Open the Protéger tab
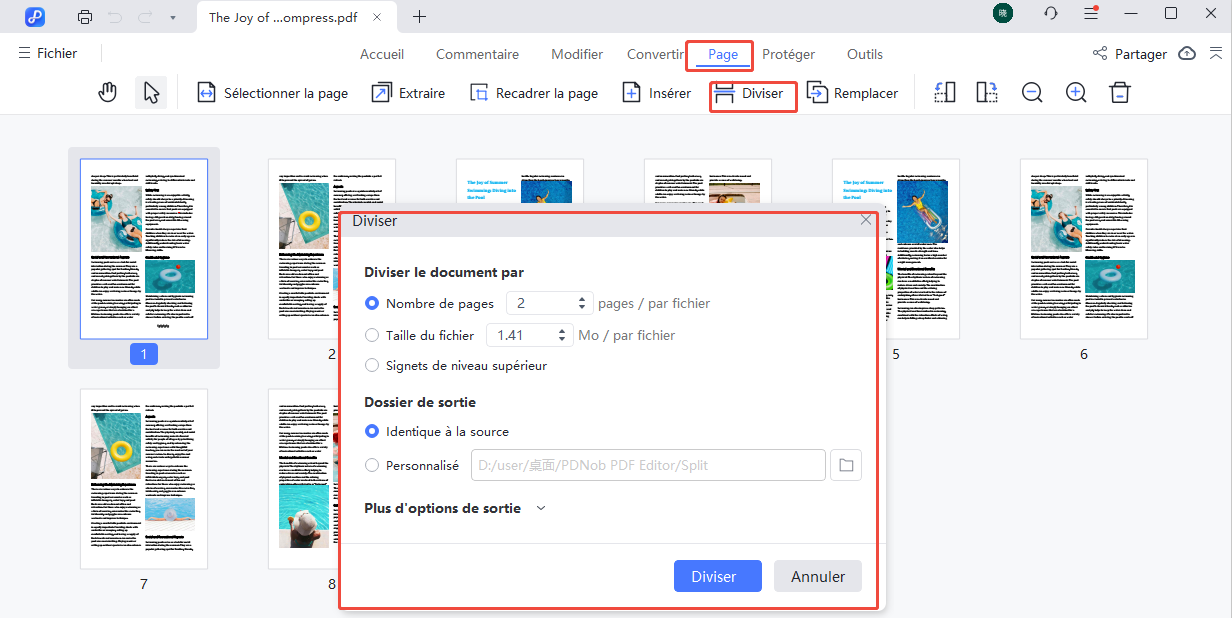The width and height of the screenshot is (1232, 618). [x=788, y=54]
